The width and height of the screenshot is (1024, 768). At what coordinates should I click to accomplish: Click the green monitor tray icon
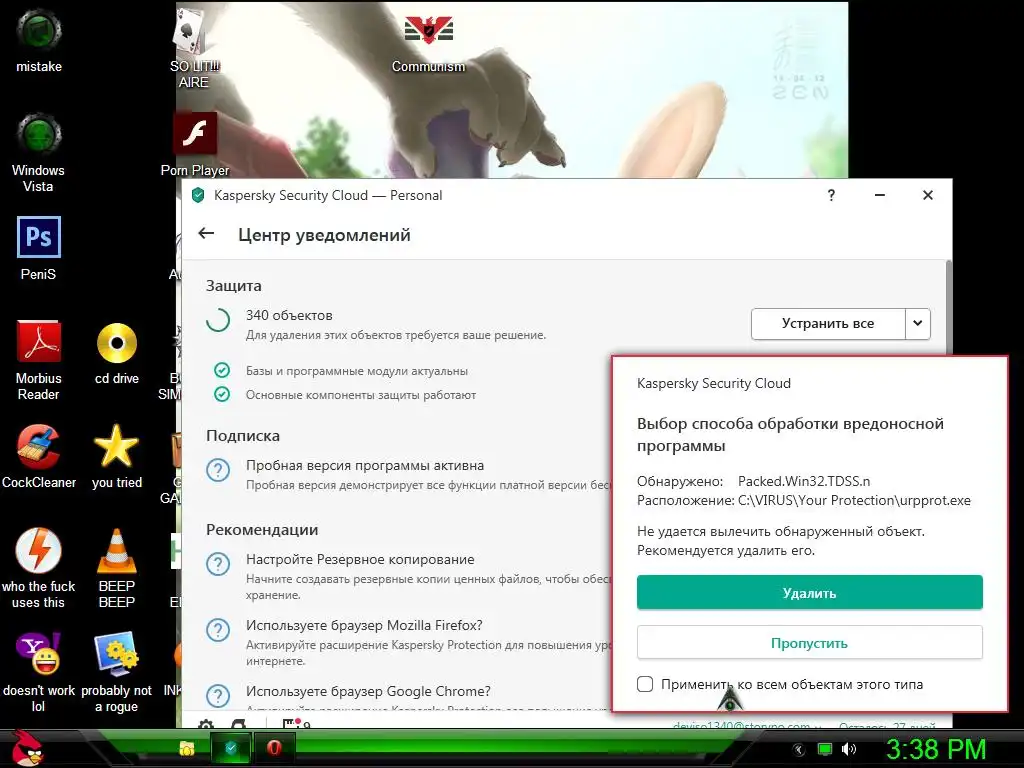click(825, 749)
